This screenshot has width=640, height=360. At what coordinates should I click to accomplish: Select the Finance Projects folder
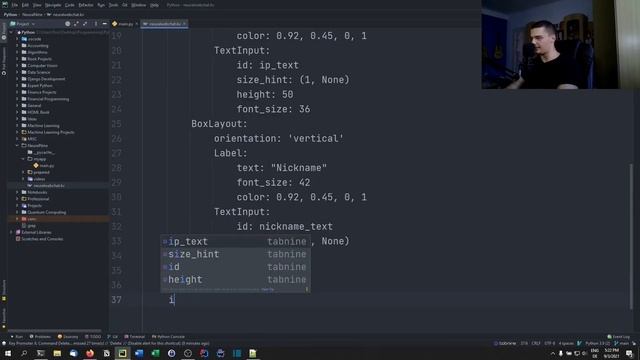(42, 92)
